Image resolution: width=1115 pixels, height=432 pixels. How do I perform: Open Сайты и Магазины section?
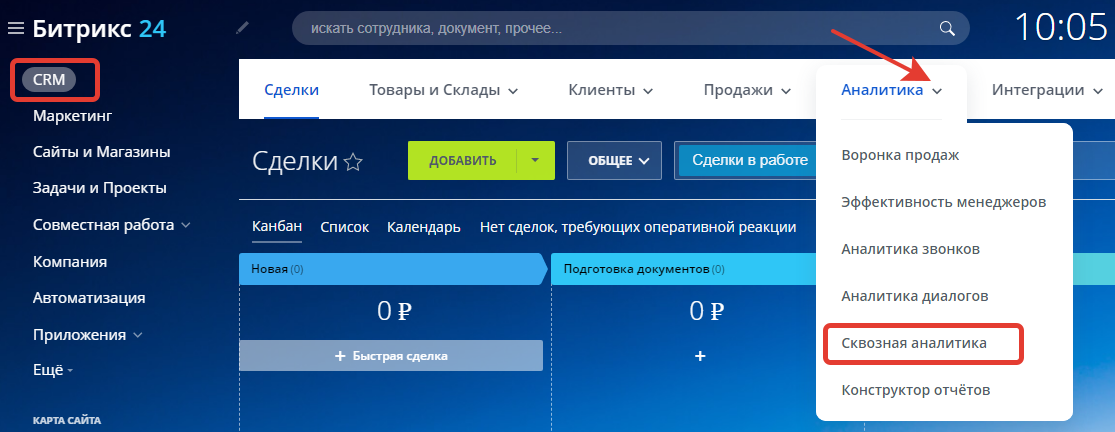[x=101, y=152]
